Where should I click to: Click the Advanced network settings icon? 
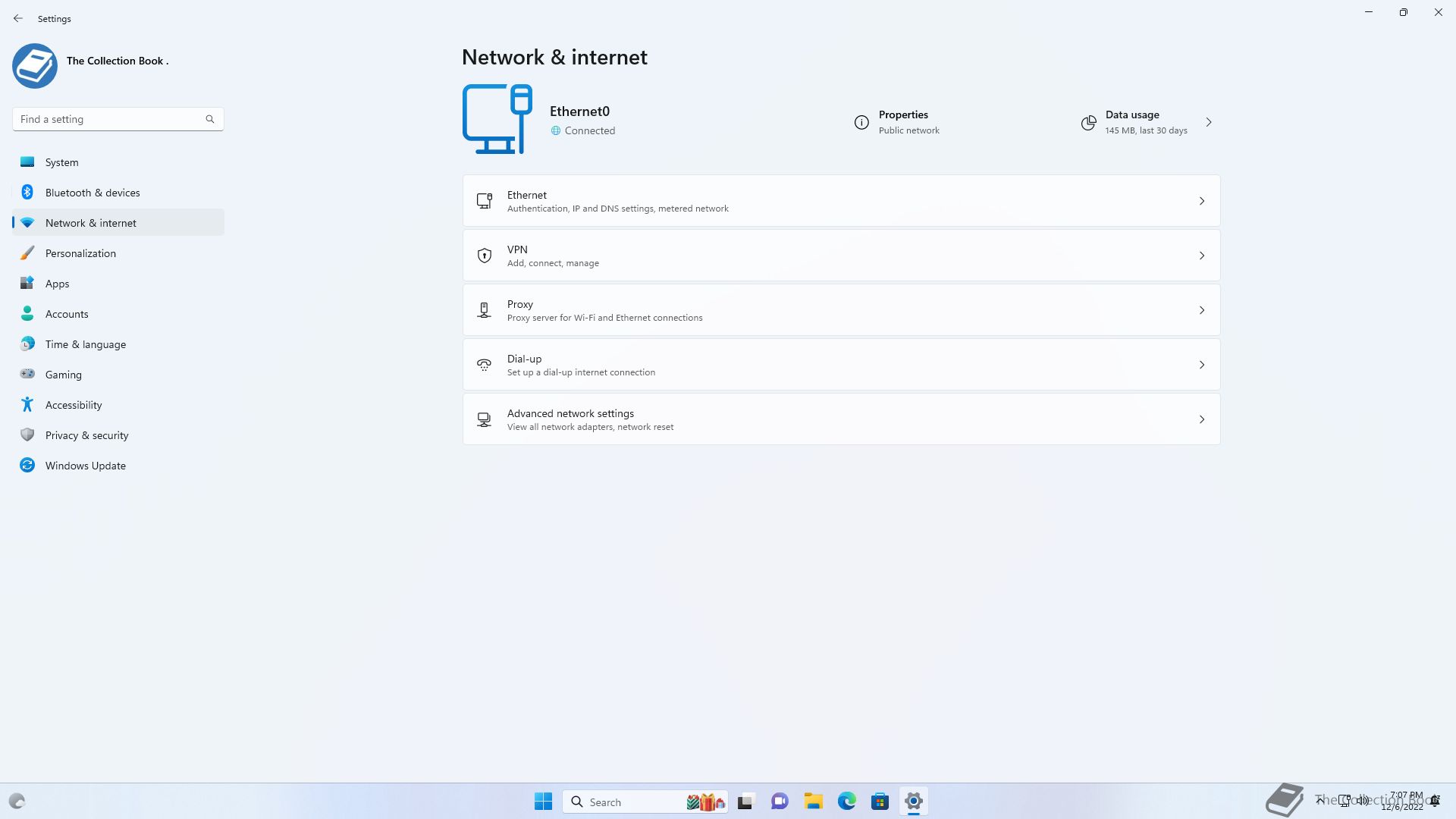484,419
